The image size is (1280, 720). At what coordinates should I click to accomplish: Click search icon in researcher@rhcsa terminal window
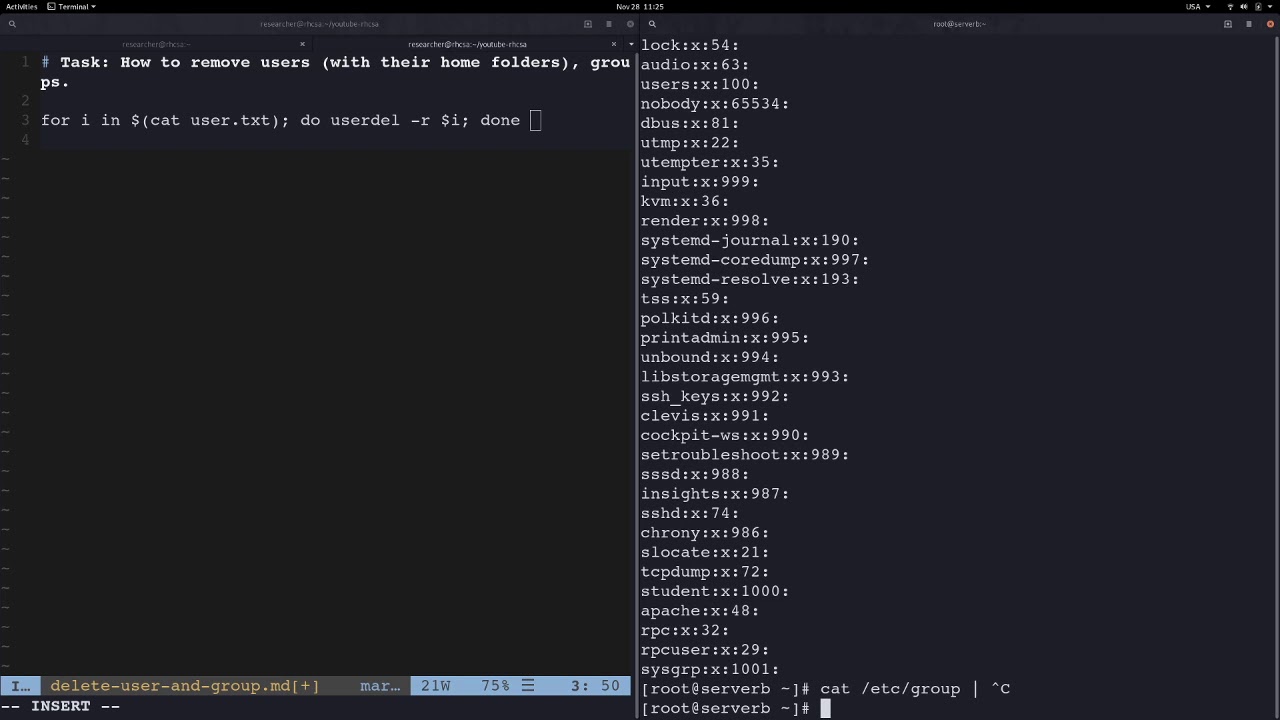pos(12,24)
